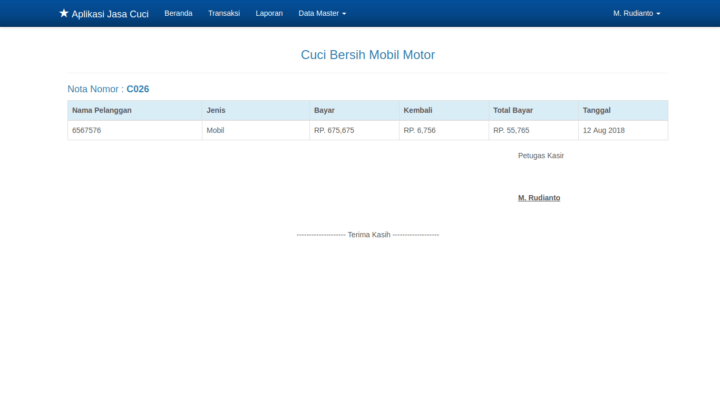Click the Total Bayar column header

[x=513, y=110]
